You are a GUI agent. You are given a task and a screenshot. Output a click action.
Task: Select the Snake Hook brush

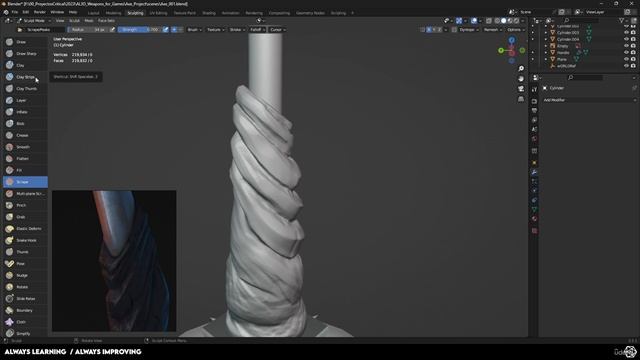[25, 240]
